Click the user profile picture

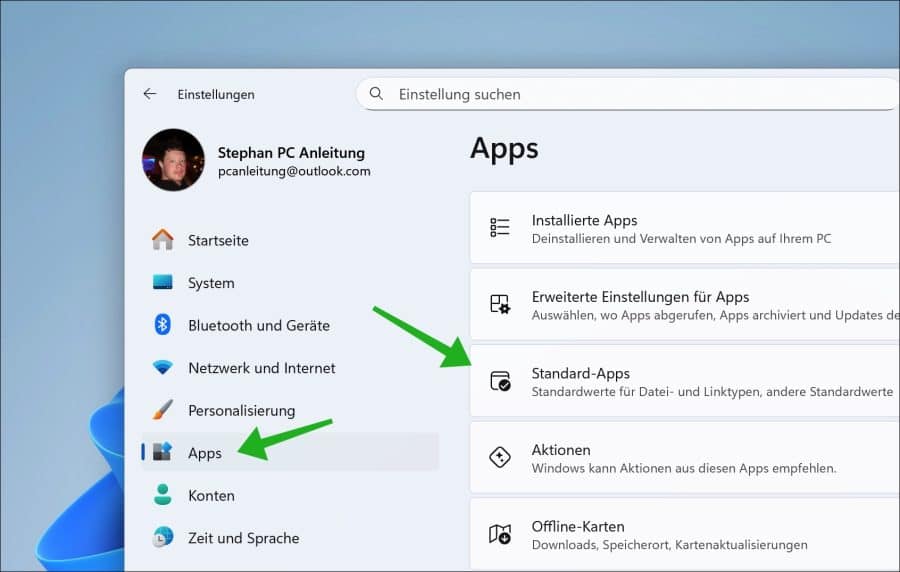(x=173, y=160)
